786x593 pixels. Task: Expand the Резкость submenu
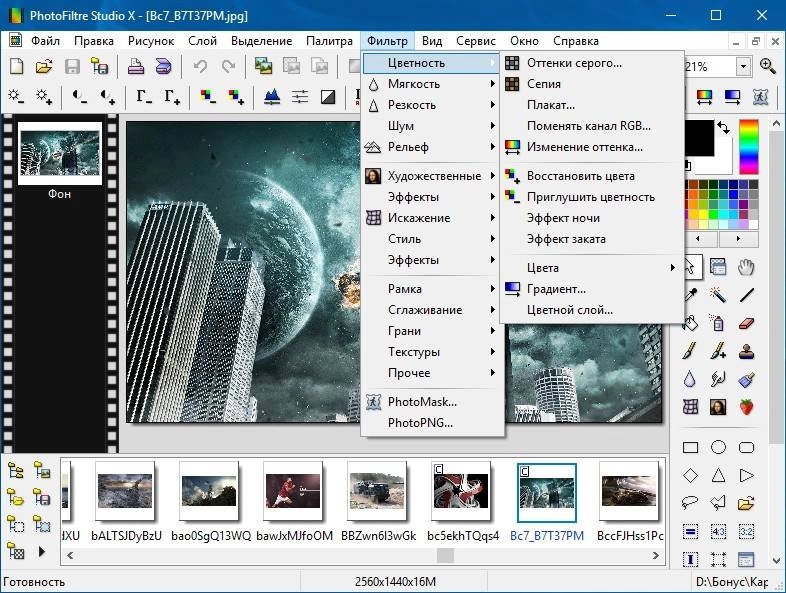click(x=432, y=105)
